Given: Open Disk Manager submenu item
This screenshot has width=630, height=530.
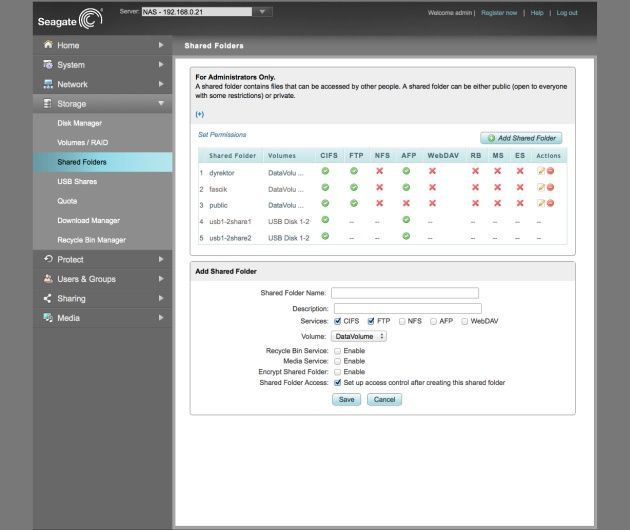Looking at the screenshot, I should 80,123.
